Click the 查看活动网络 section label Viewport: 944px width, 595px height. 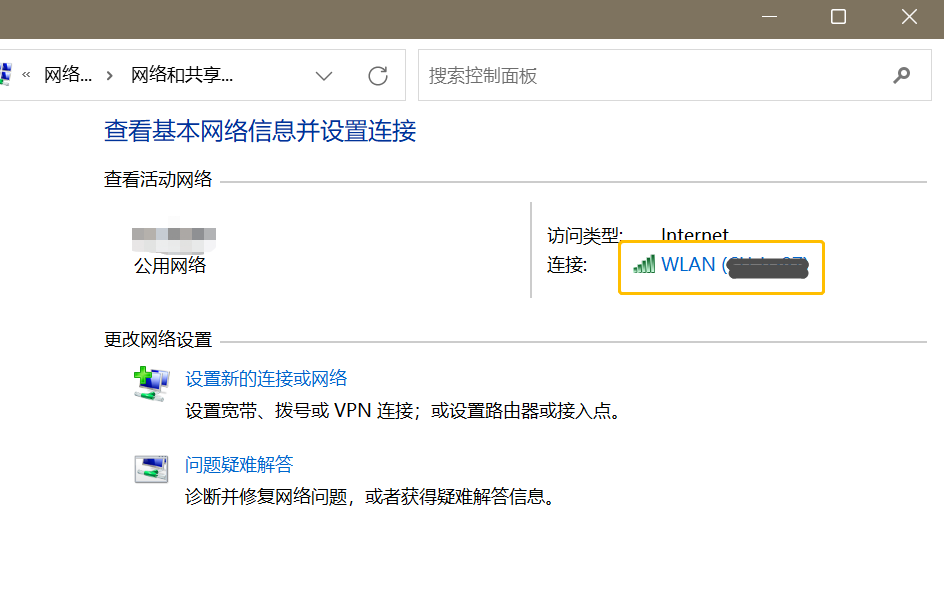[158, 179]
